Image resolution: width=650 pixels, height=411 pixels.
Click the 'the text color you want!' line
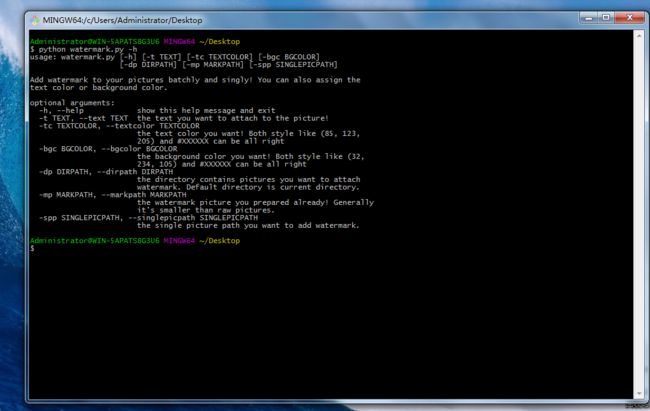click(x=248, y=134)
